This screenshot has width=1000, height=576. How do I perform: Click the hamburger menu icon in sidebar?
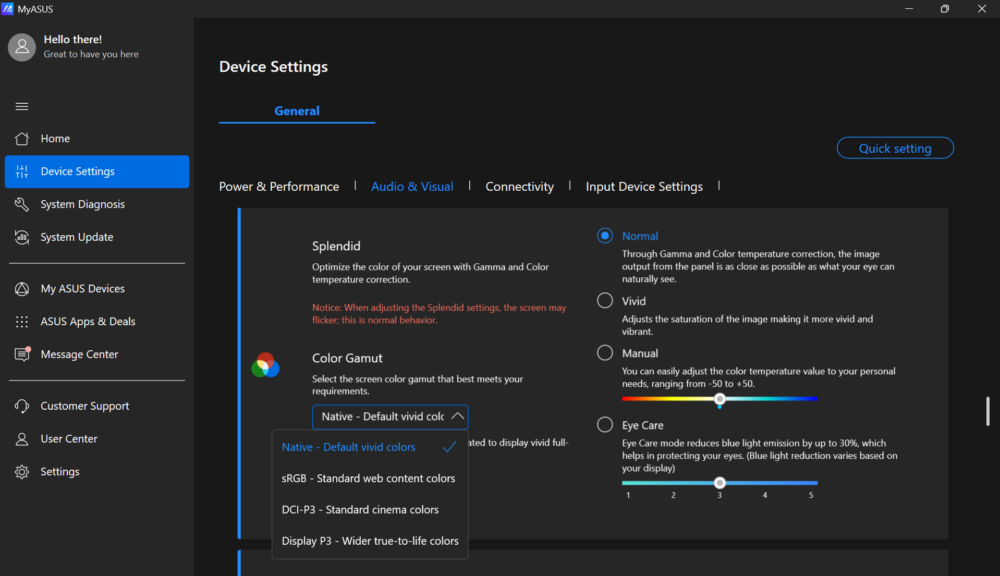coord(22,106)
